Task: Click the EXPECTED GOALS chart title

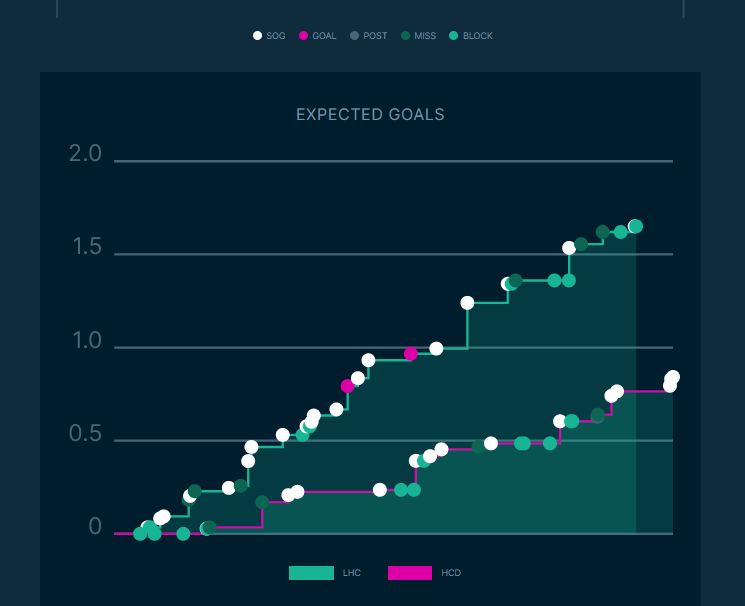Action: click(370, 115)
